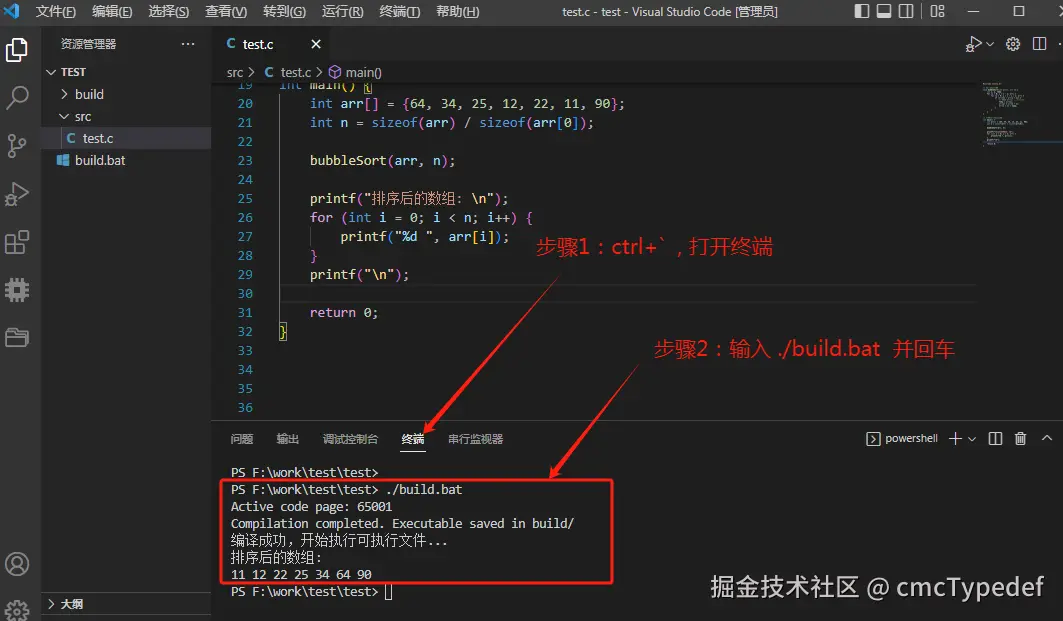Collapse the src folder in explorer
Viewport: 1063px width, 621px height.
click(x=82, y=116)
